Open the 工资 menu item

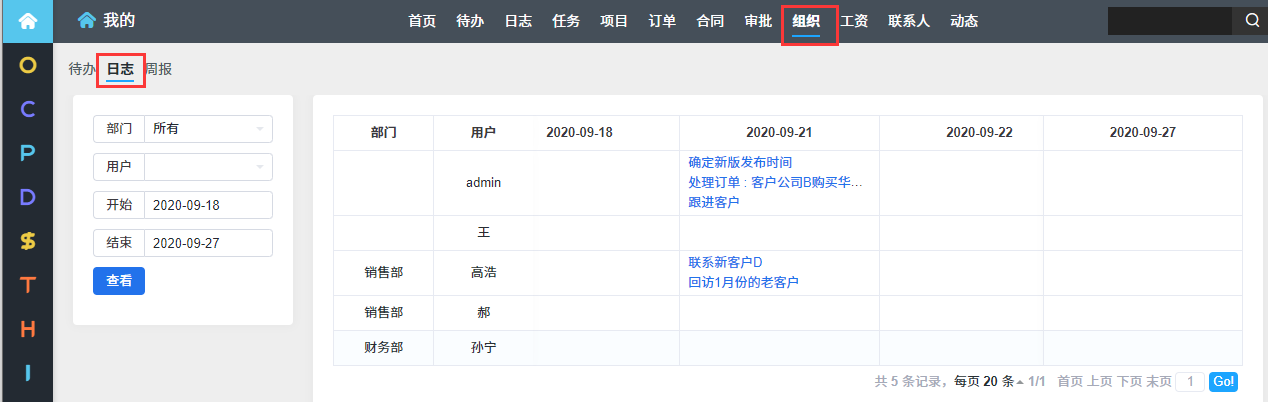[x=853, y=21]
